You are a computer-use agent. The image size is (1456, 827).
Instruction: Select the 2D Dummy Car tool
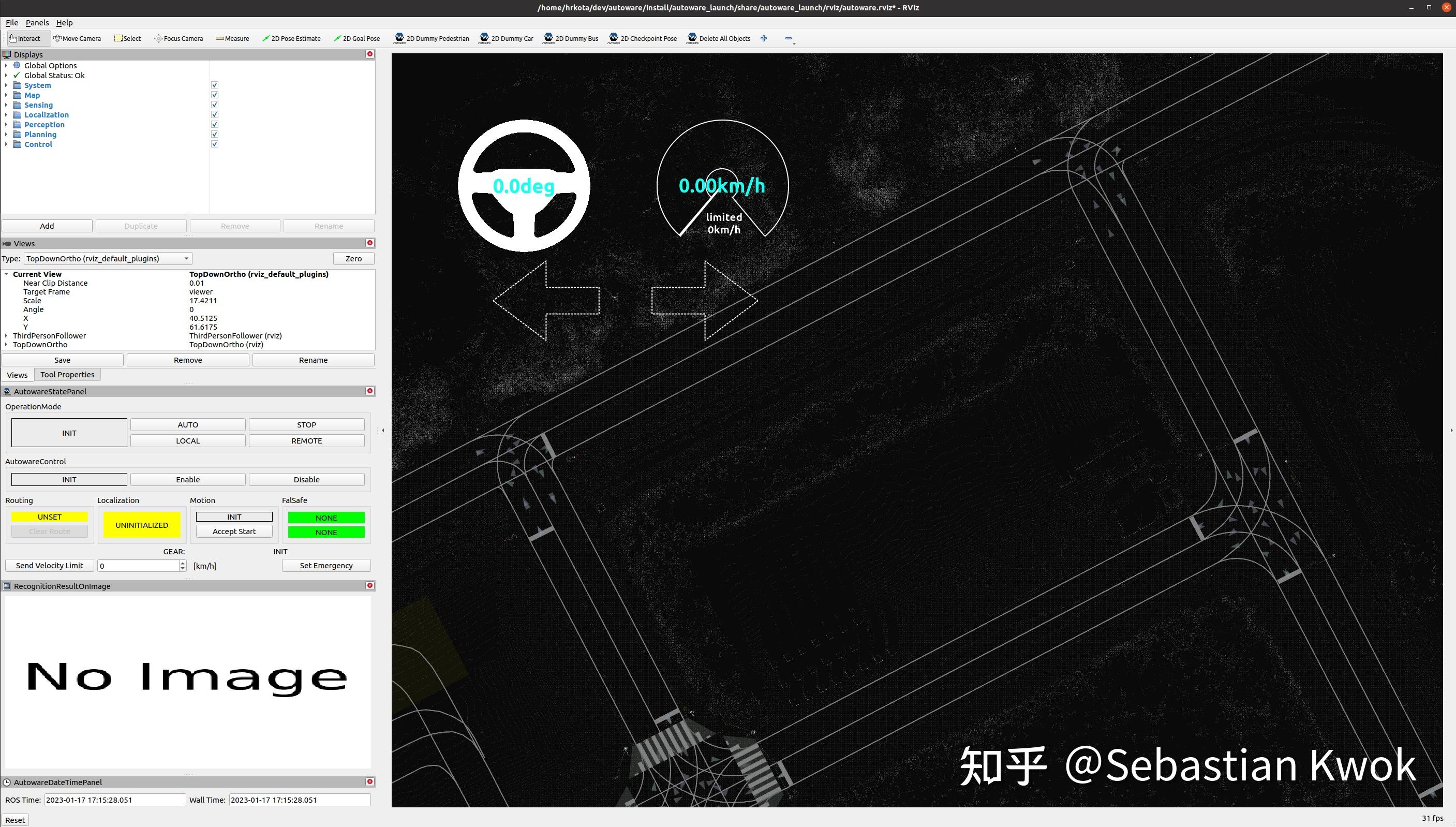coord(506,38)
